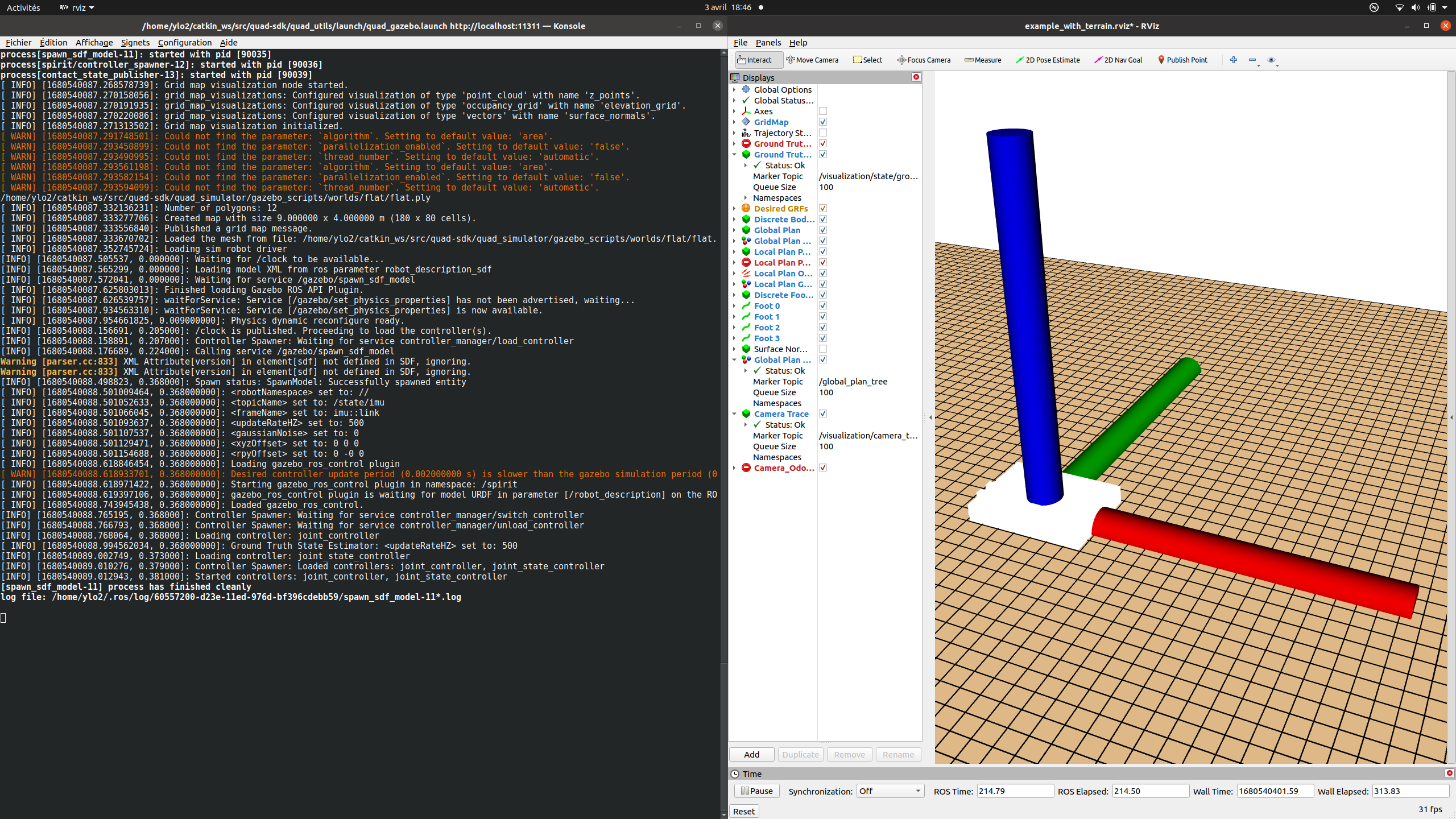Enable the Trajectory St... checkbox

click(822, 133)
